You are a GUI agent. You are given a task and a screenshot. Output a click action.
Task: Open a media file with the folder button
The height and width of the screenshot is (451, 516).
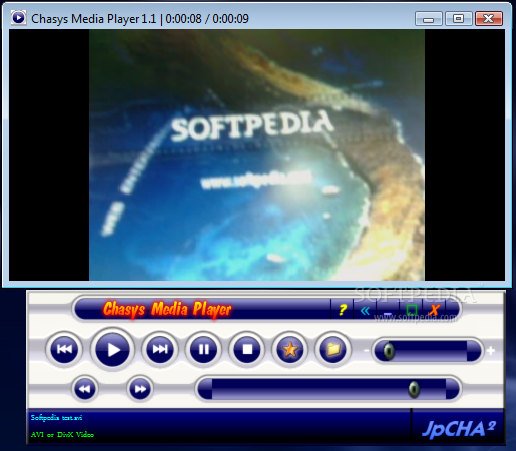click(x=333, y=349)
